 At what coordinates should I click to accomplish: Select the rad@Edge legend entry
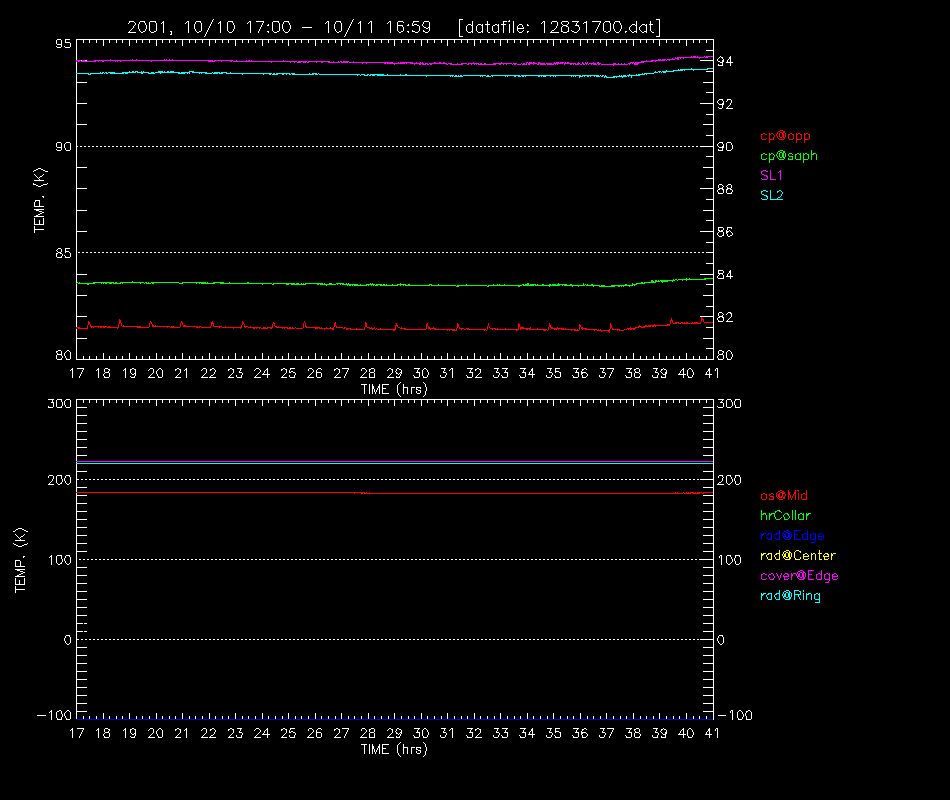(x=792, y=536)
